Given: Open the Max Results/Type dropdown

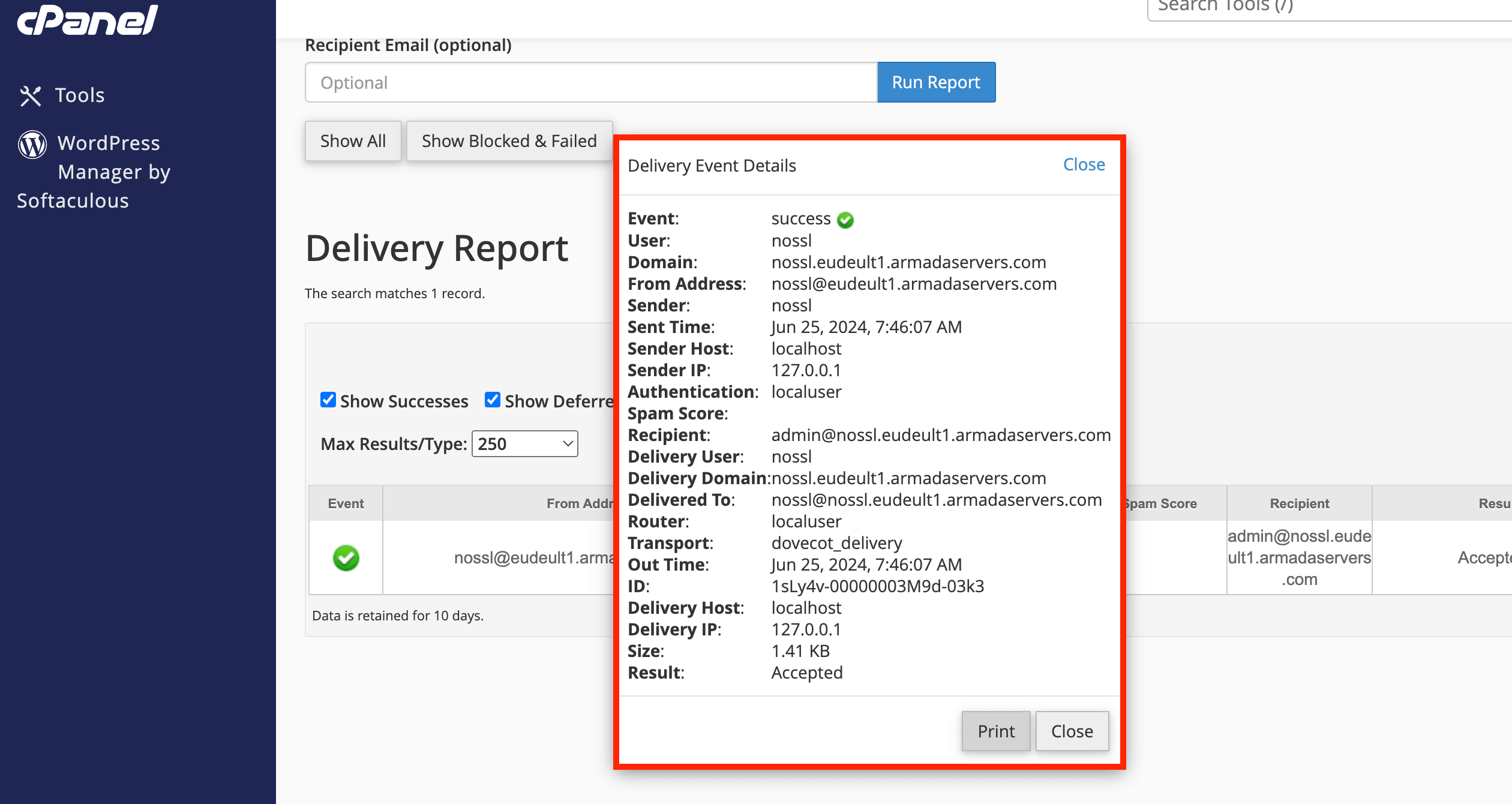Looking at the screenshot, I should (525, 443).
